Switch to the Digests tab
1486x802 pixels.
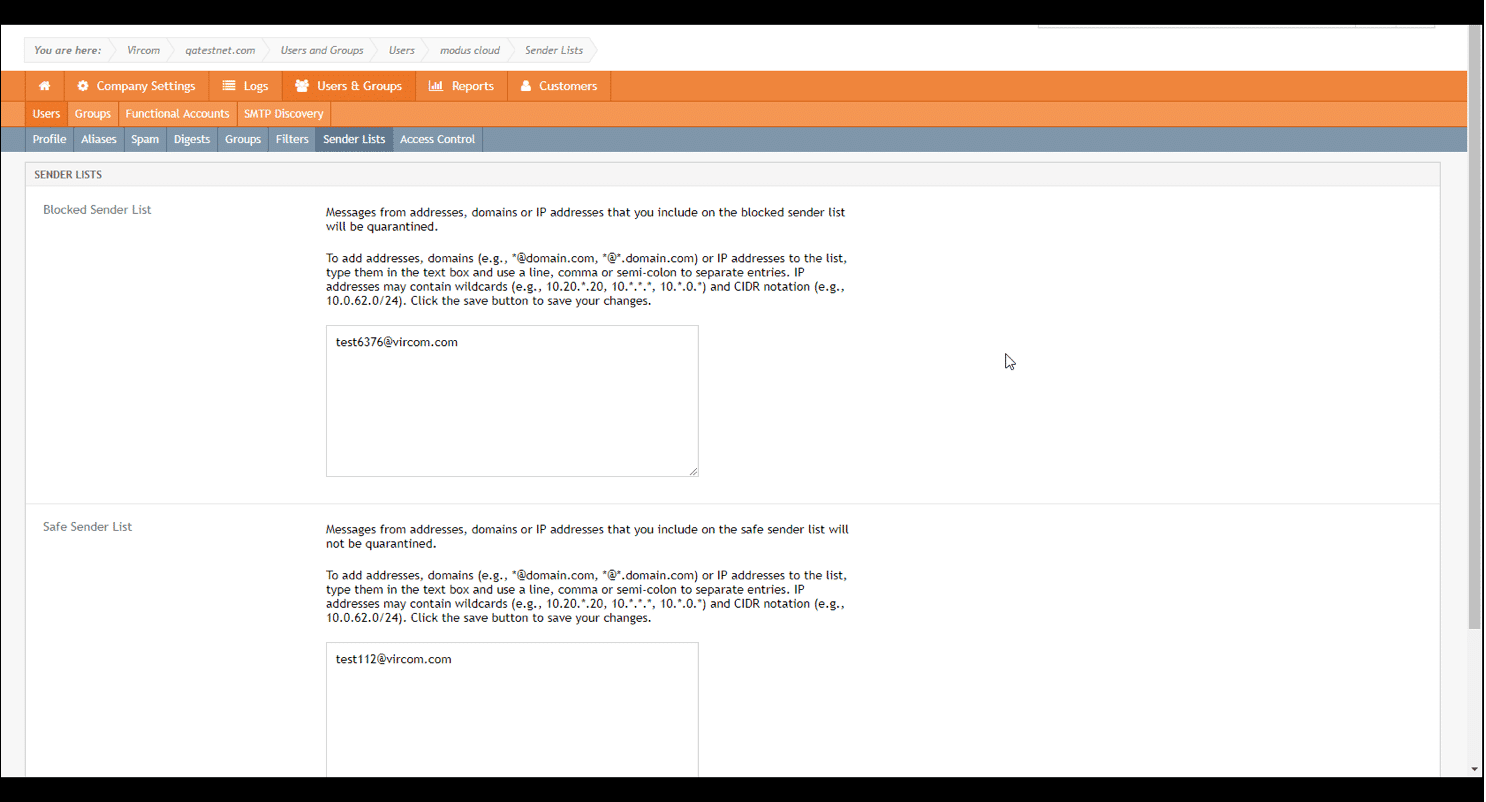tap(192, 139)
